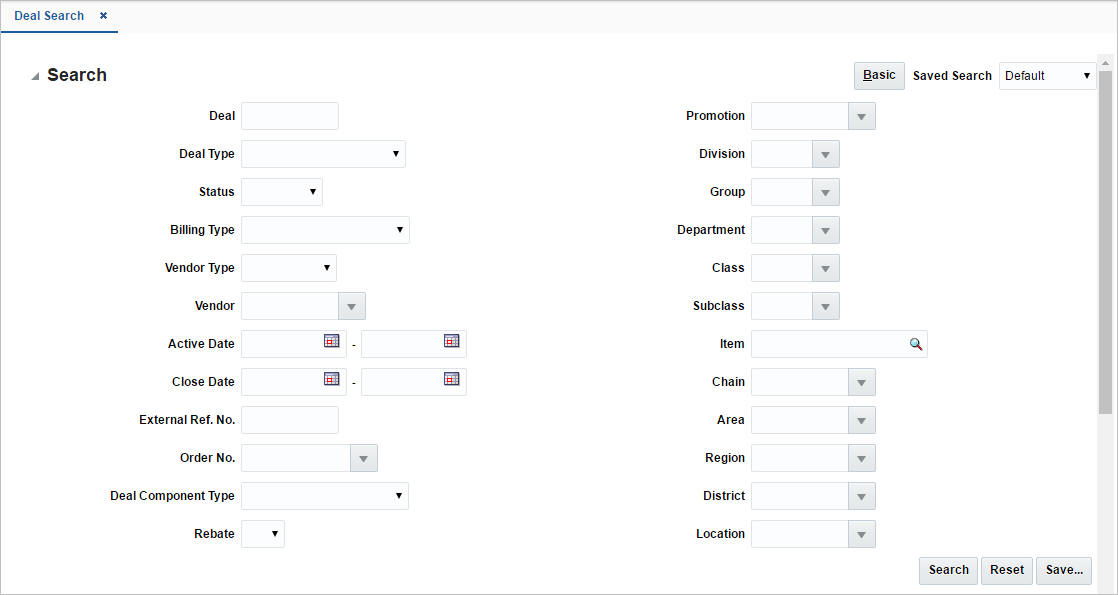The height and width of the screenshot is (595, 1118).
Task: Collapse the Search section
Action: point(36,75)
